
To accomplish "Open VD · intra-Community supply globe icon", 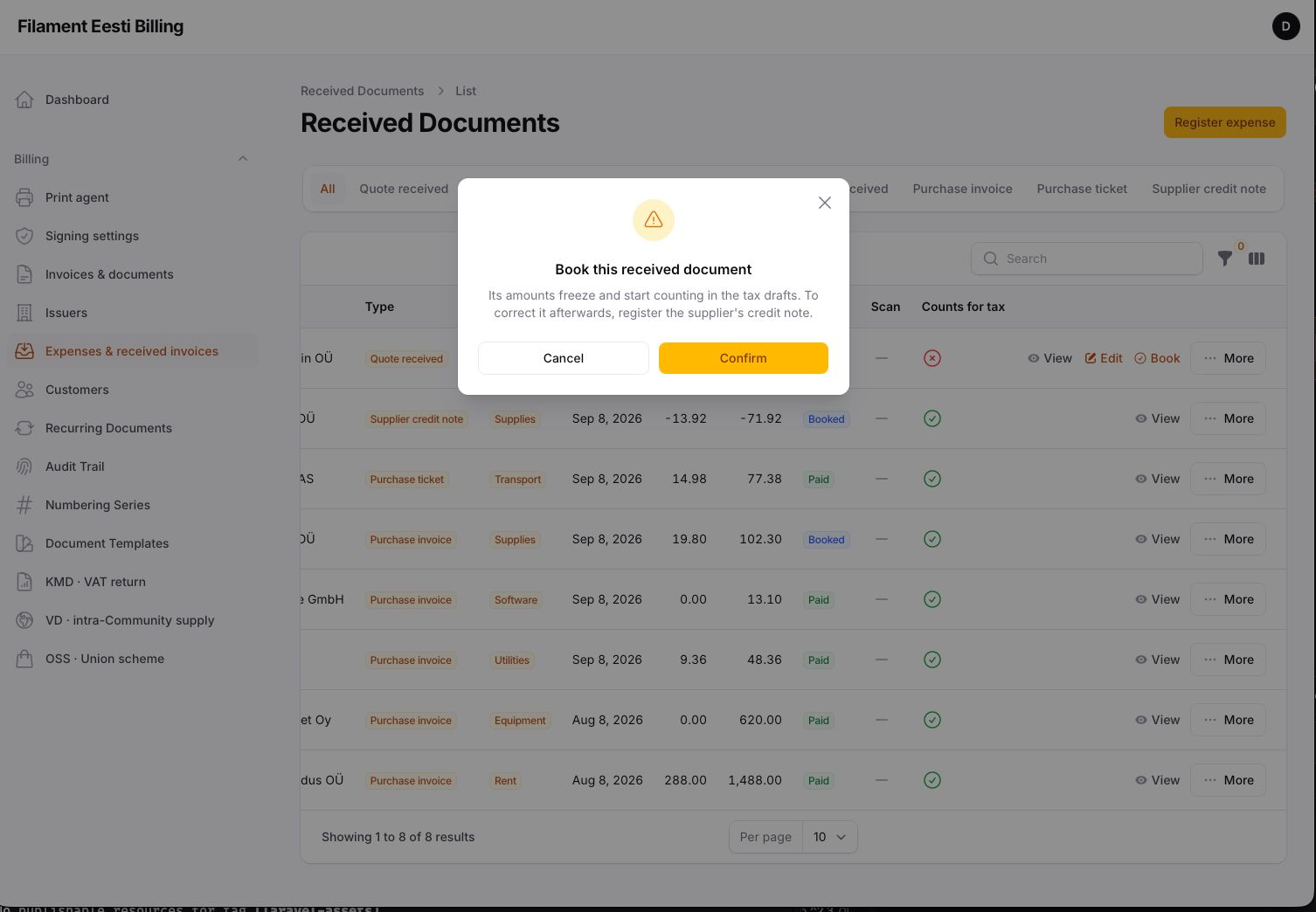I will (x=24, y=620).
